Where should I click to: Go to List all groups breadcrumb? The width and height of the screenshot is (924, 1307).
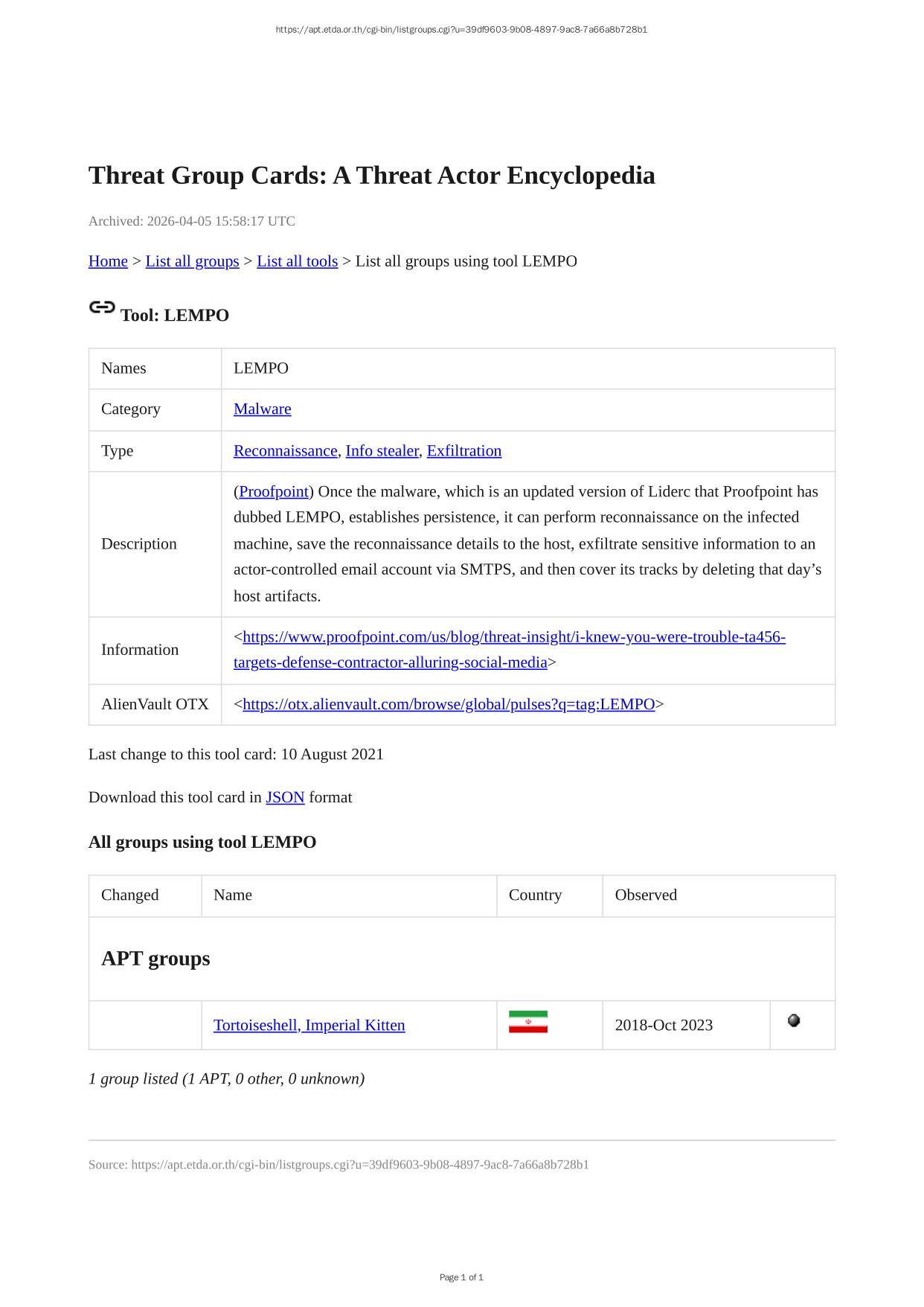(192, 261)
